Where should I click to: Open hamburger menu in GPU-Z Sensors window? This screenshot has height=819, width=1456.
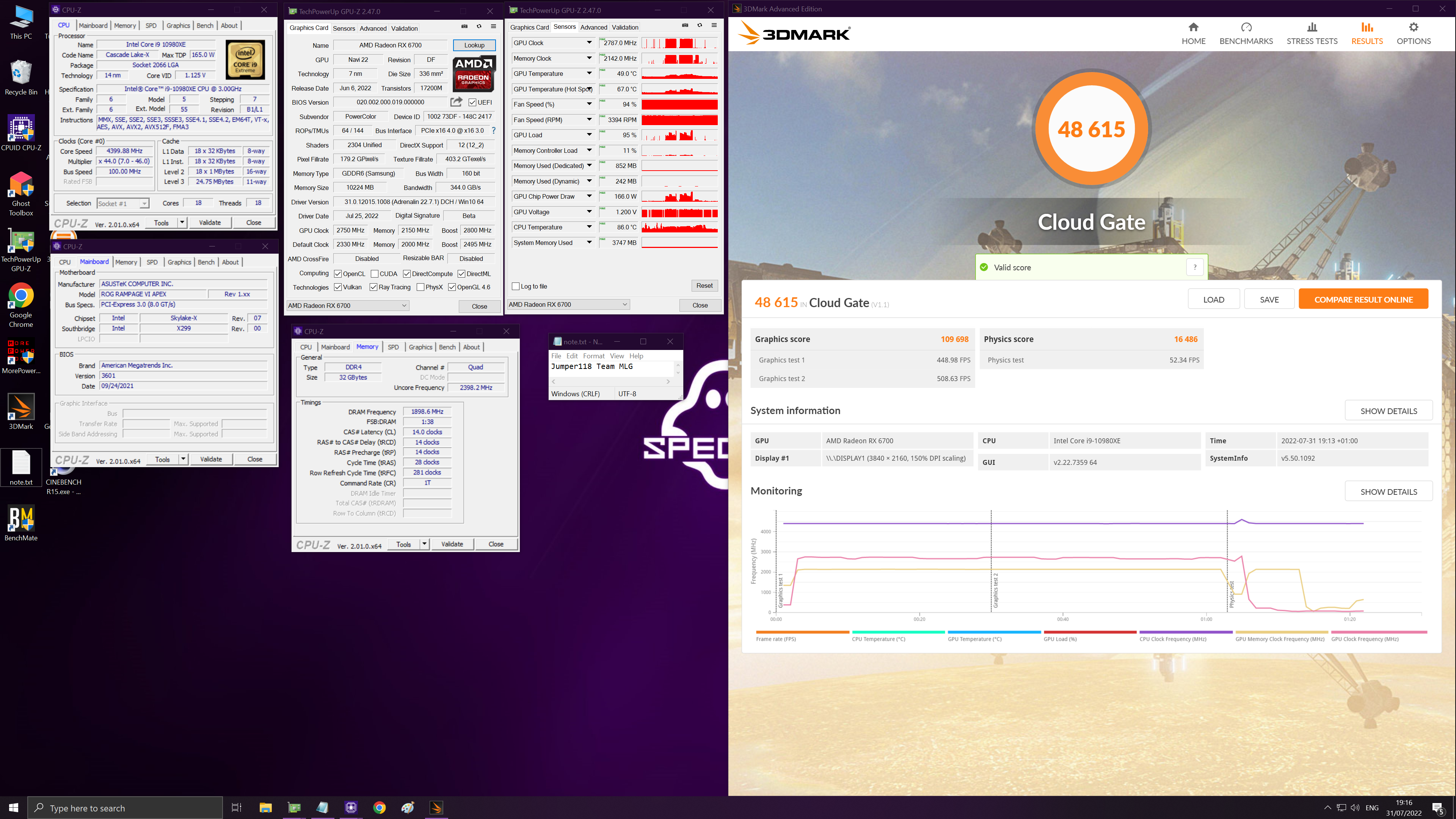(x=714, y=25)
